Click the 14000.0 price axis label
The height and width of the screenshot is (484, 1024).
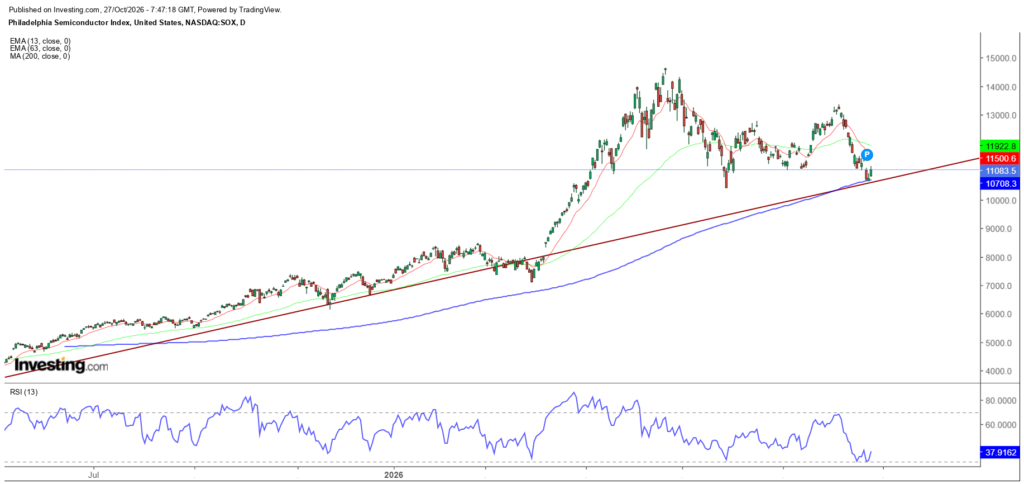click(999, 87)
